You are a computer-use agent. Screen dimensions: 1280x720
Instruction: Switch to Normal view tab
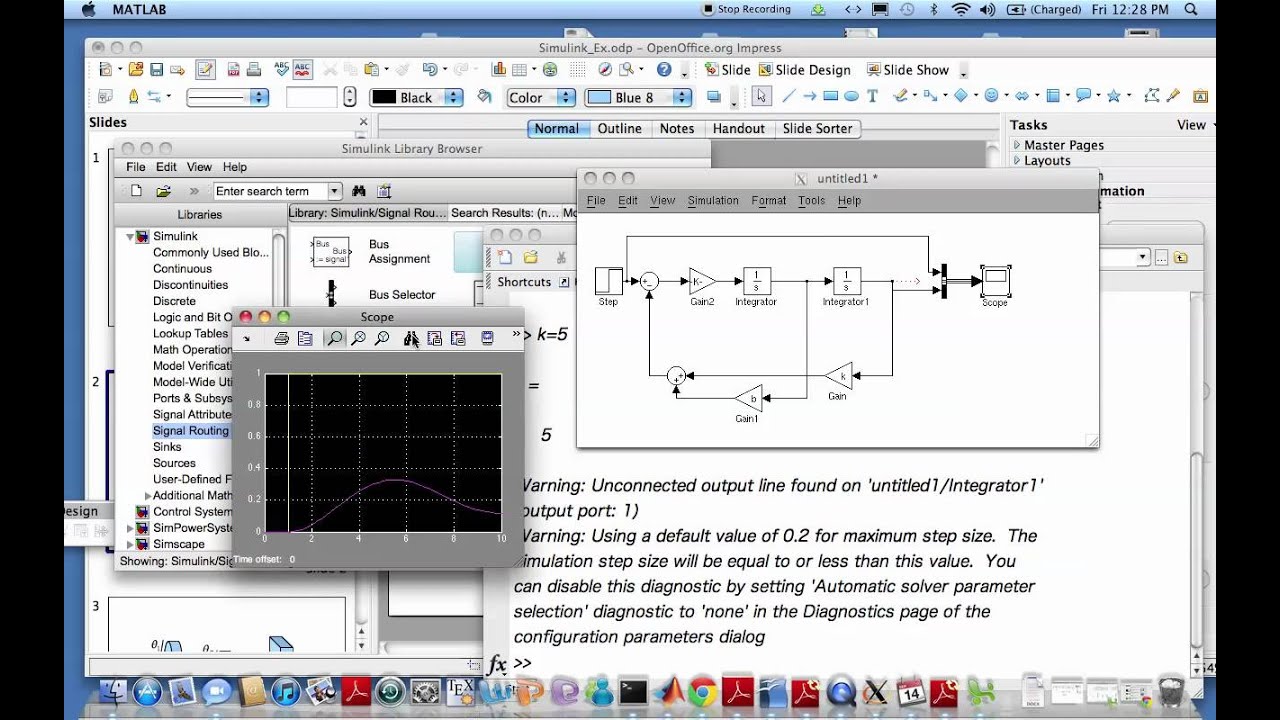[556, 128]
